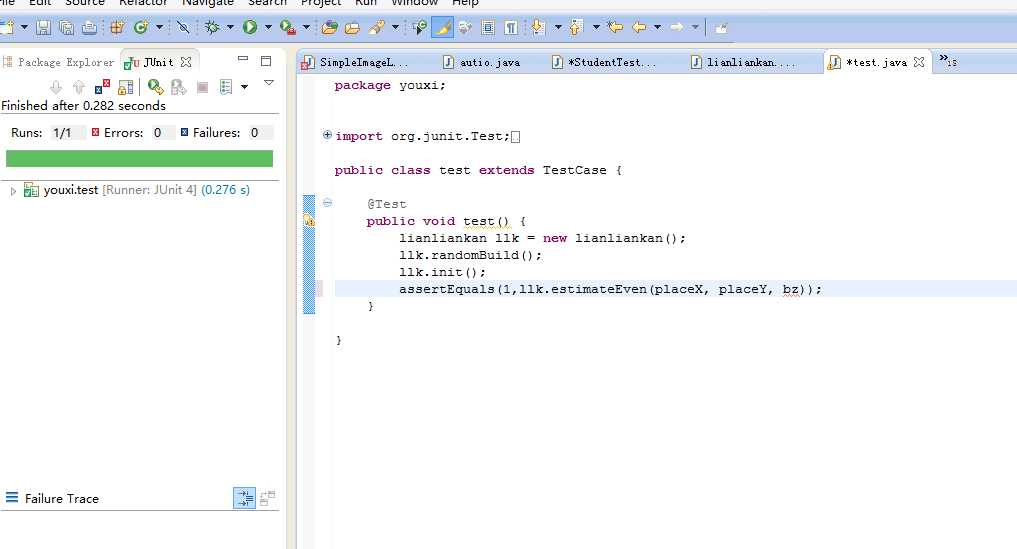This screenshot has width=1017, height=549.
Task: Open the Run configurations dropdown arrow
Action: coord(268,27)
